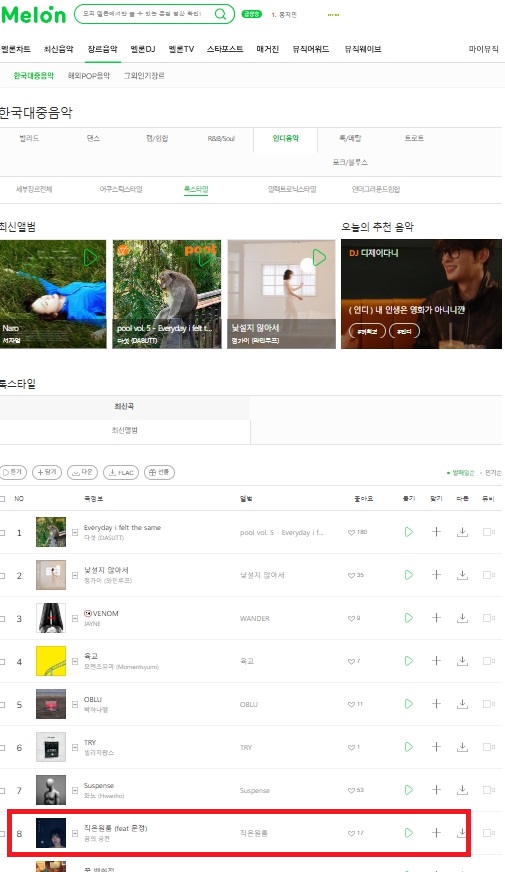The width and height of the screenshot is (505, 872).
Task: Click the like heart on Suspense
Action: (x=351, y=790)
